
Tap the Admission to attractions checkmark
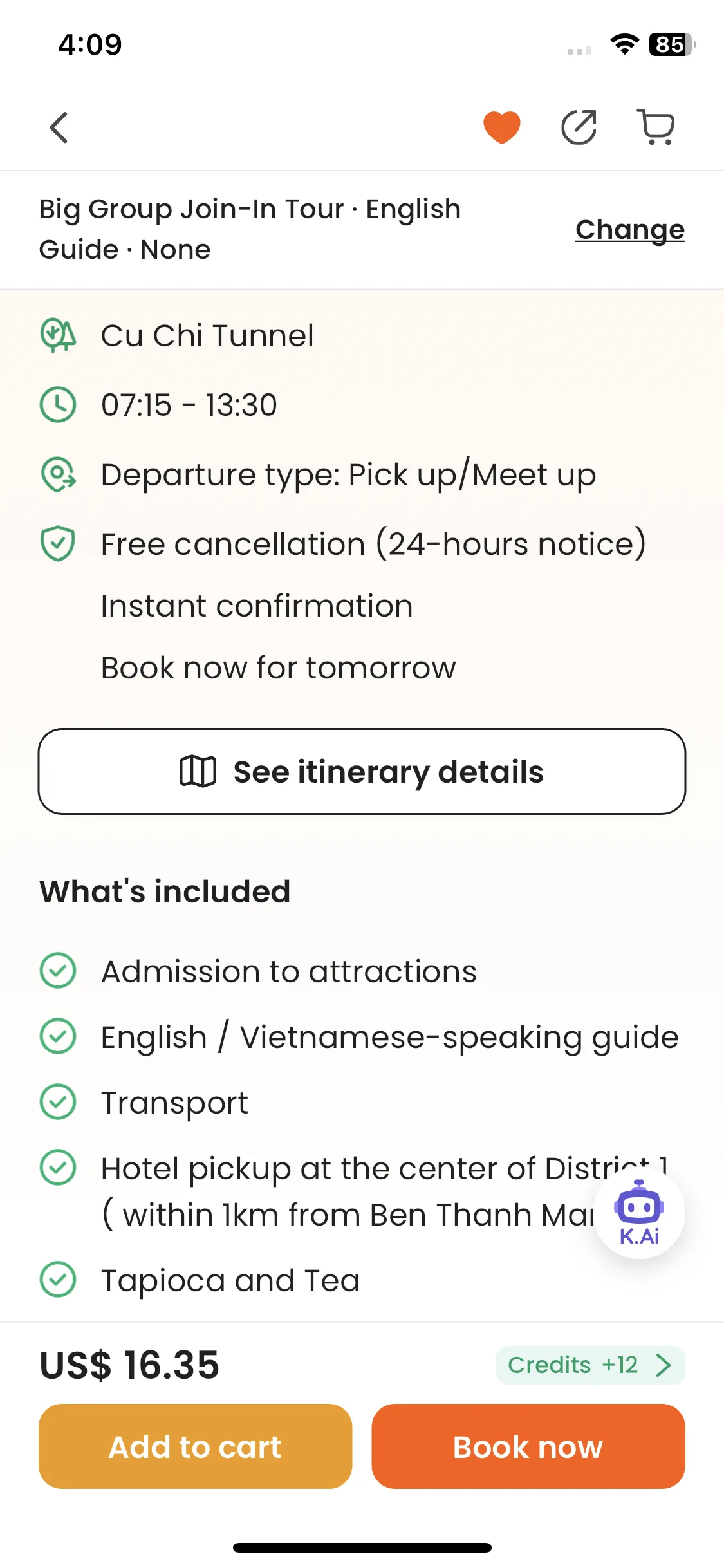58,971
